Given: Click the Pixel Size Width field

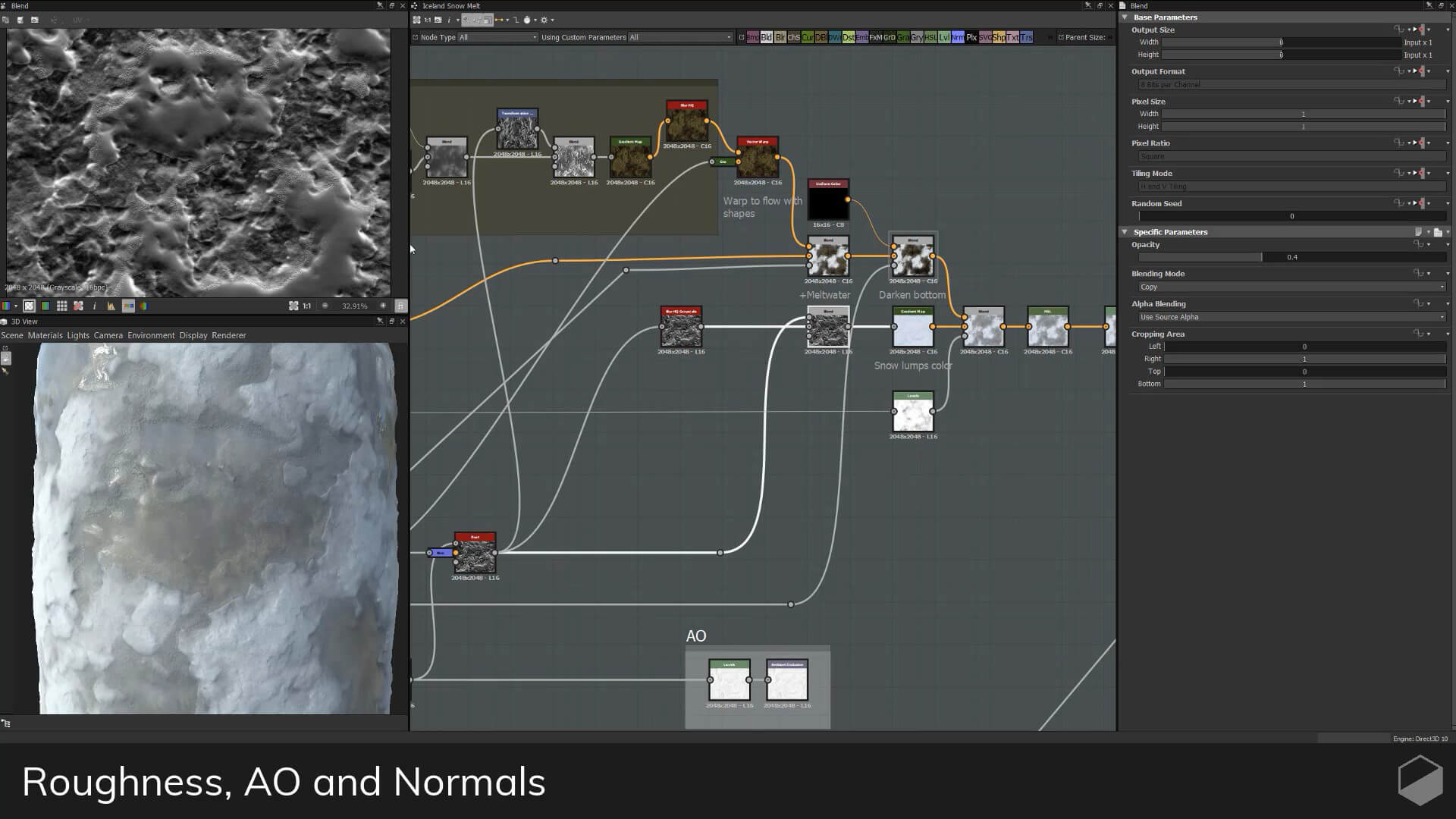Looking at the screenshot, I should coord(1304,114).
